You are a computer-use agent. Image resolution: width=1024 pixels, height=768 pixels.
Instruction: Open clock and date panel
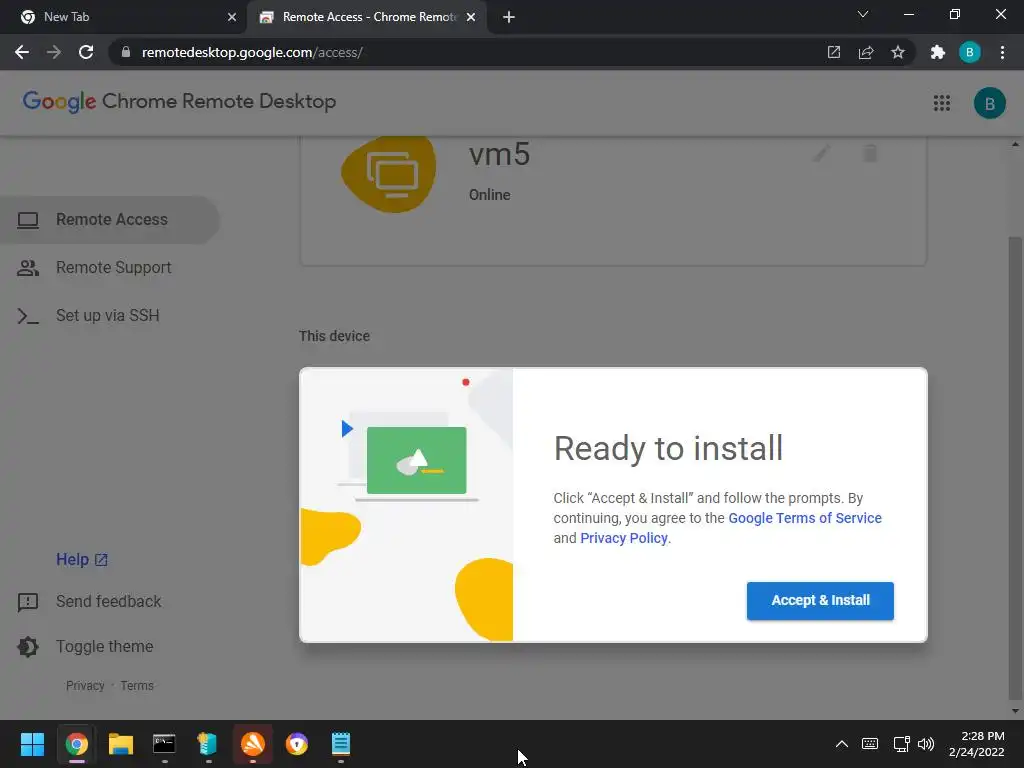point(976,744)
